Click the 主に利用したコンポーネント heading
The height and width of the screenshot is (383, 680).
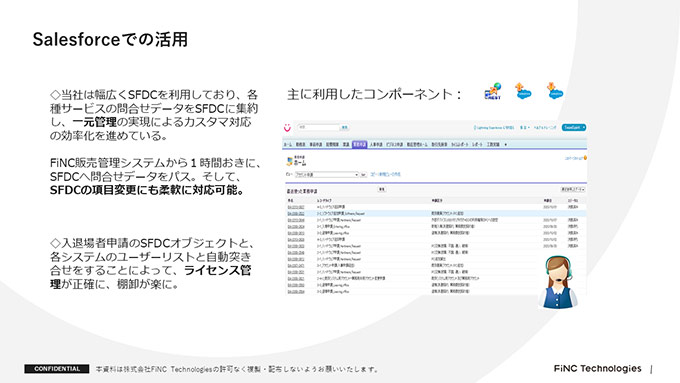click(x=374, y=94)
